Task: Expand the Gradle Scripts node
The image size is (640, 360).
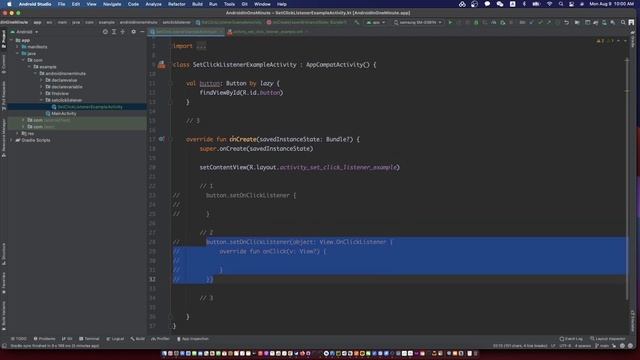Action: click(11, 140)
